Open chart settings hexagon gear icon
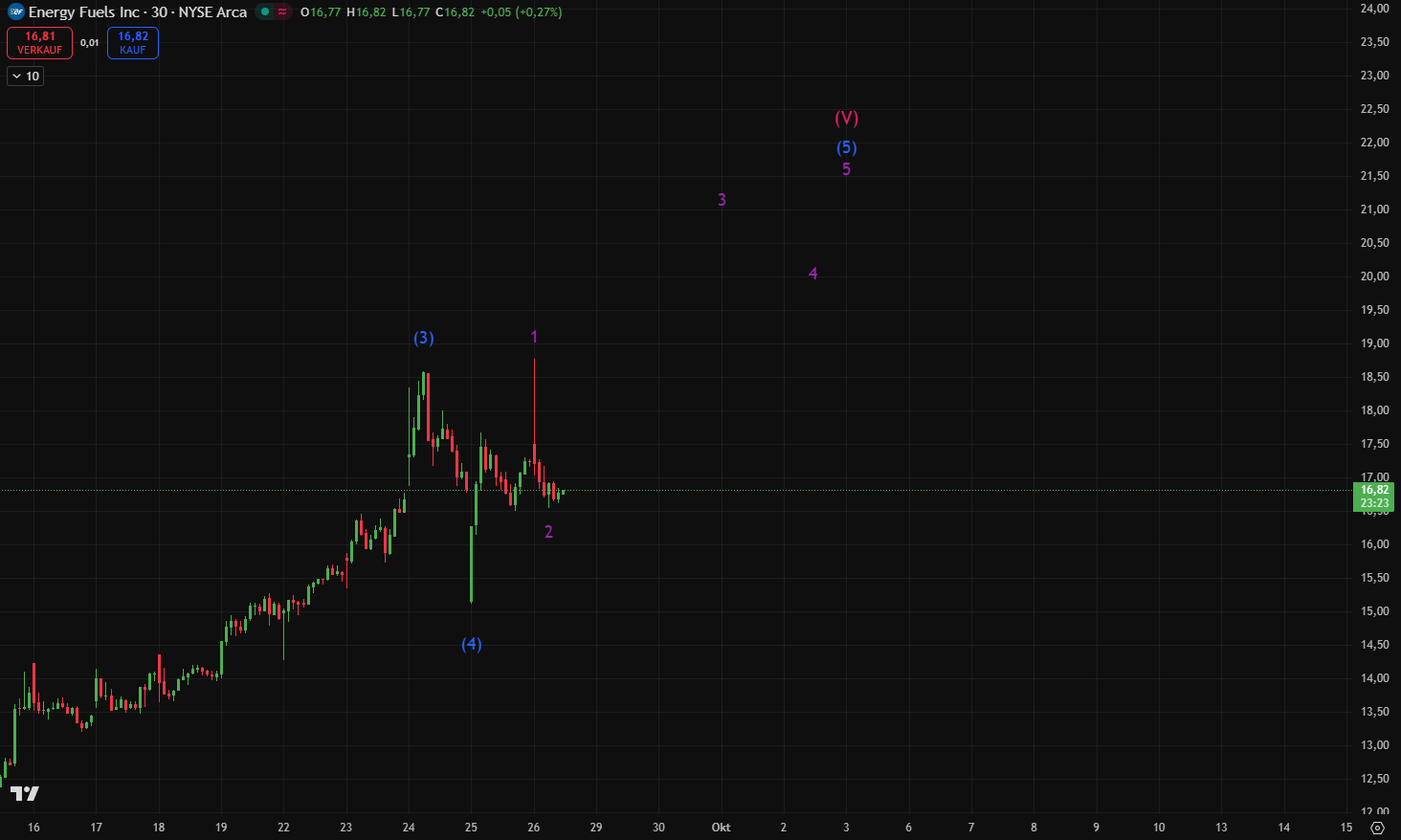The width and height of the screenshot is (1401, 840). [1377, 828]
